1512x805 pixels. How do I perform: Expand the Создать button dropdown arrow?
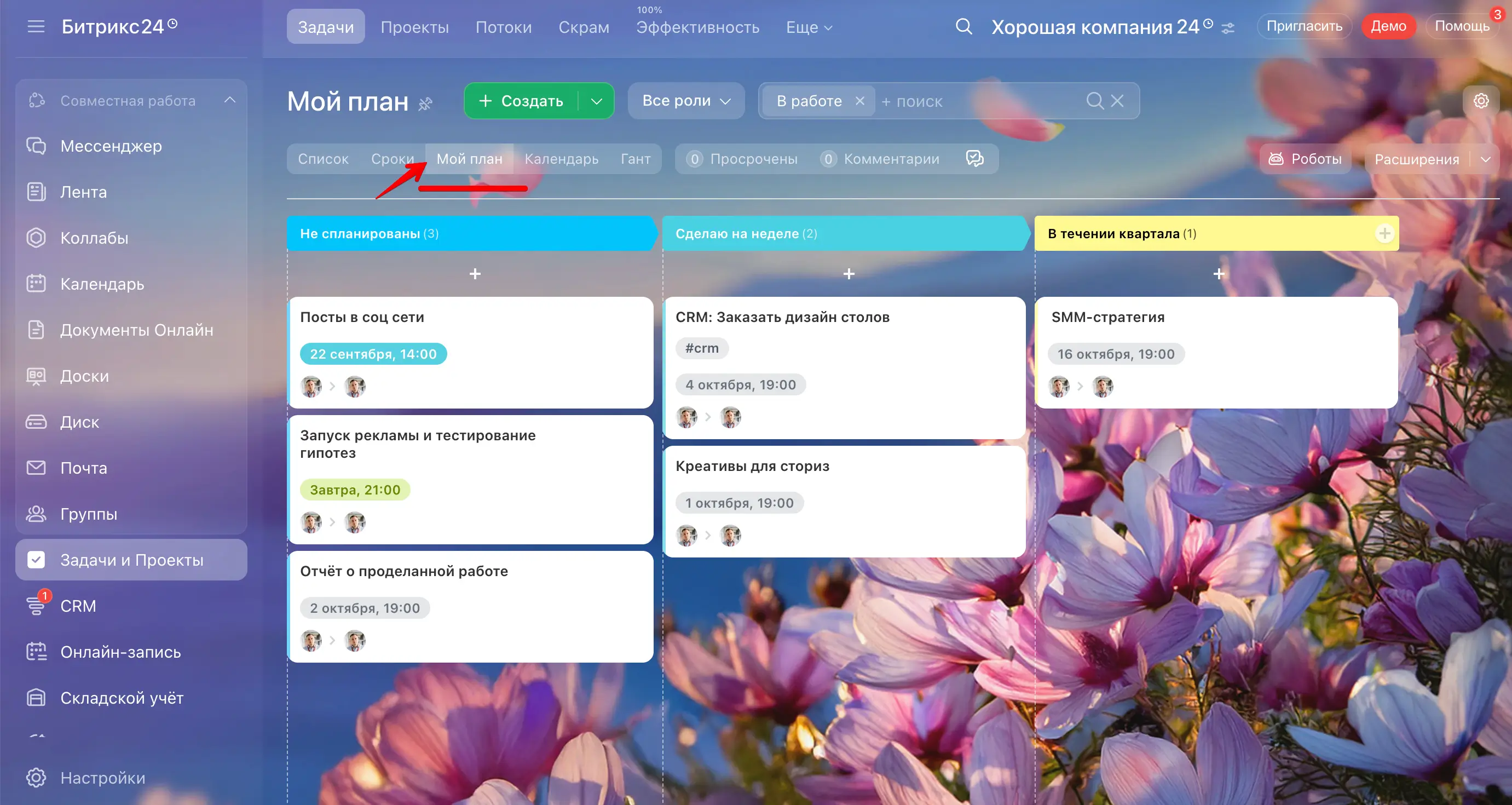[x=596, y=101]
